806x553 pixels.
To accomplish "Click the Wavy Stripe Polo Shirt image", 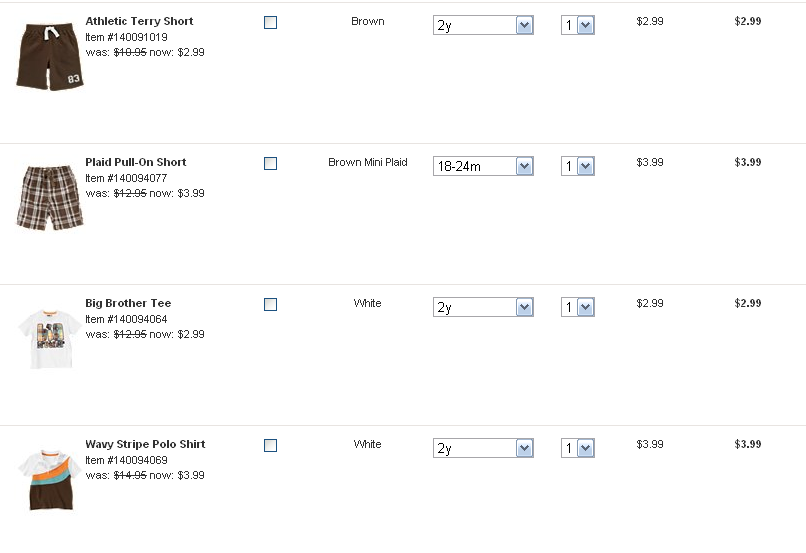I will click(x=50, y=479).
